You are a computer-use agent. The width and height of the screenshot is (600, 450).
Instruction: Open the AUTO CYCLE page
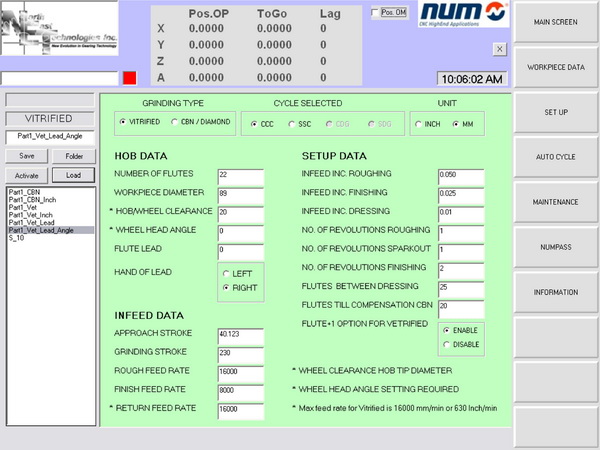[556, 157]
